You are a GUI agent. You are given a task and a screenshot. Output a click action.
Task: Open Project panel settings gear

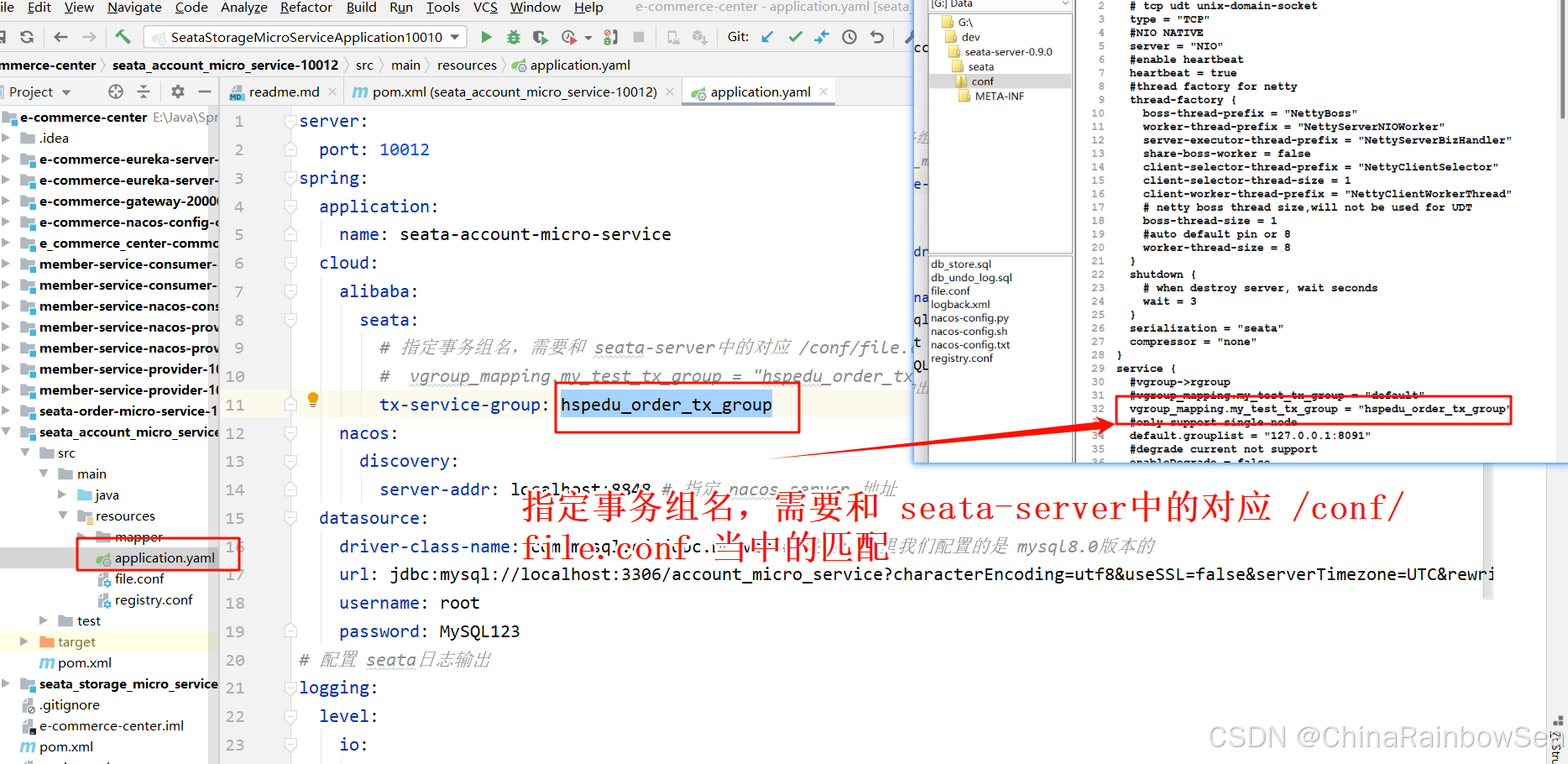(x=177, y=92)
